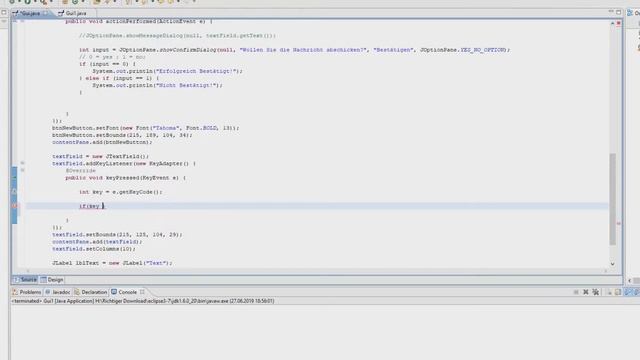Switch to the Source editor tab

[x=25, y=280]
